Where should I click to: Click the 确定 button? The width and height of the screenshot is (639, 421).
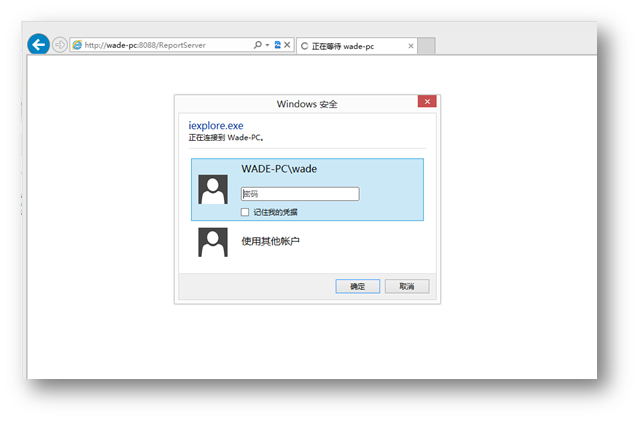click(357, 286)
